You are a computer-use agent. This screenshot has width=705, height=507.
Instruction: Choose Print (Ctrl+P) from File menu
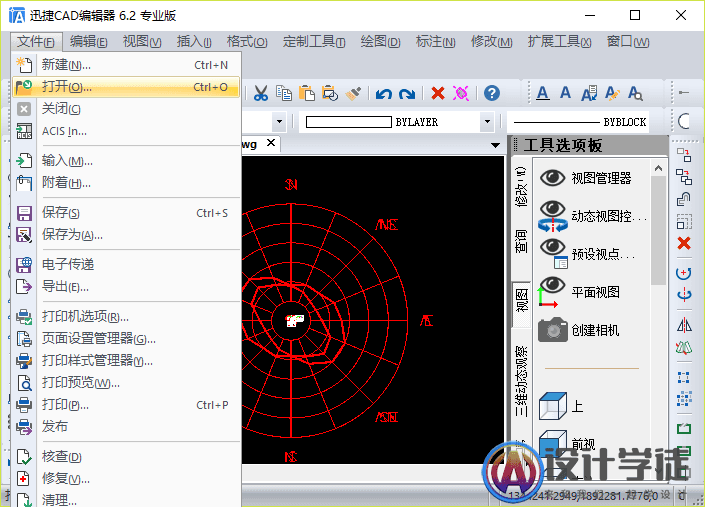[126, 405]
